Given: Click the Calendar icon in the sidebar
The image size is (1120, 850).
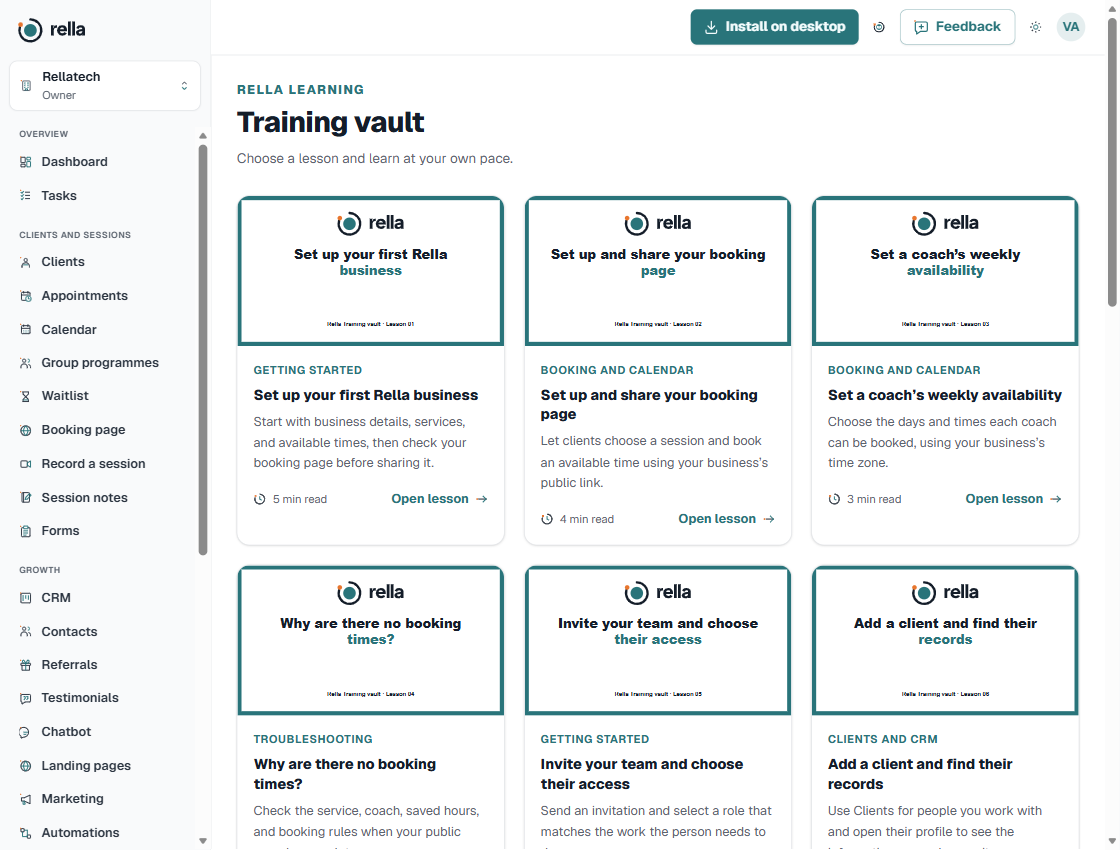Looking at the screenshot, I should pos(26,329).
